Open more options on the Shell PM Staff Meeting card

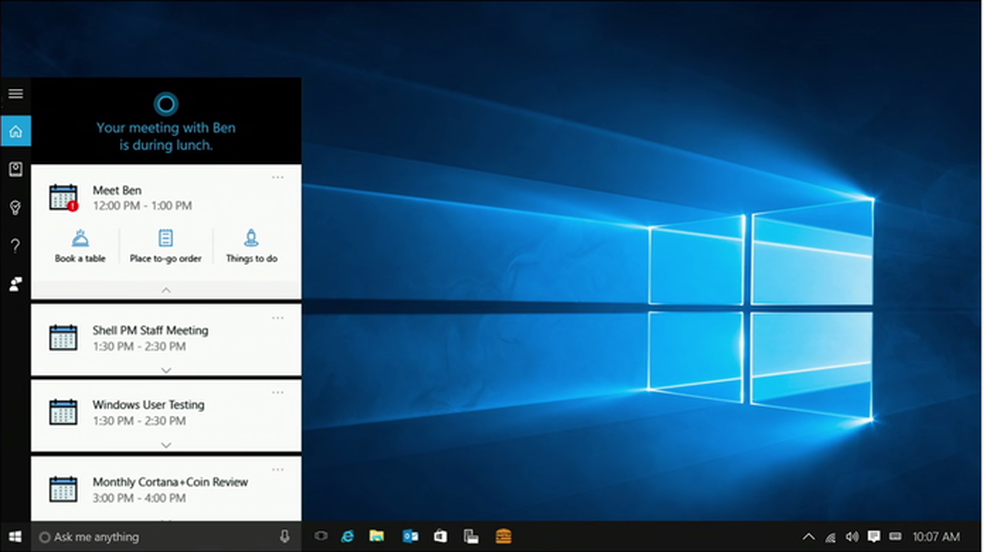click(278, 318)
